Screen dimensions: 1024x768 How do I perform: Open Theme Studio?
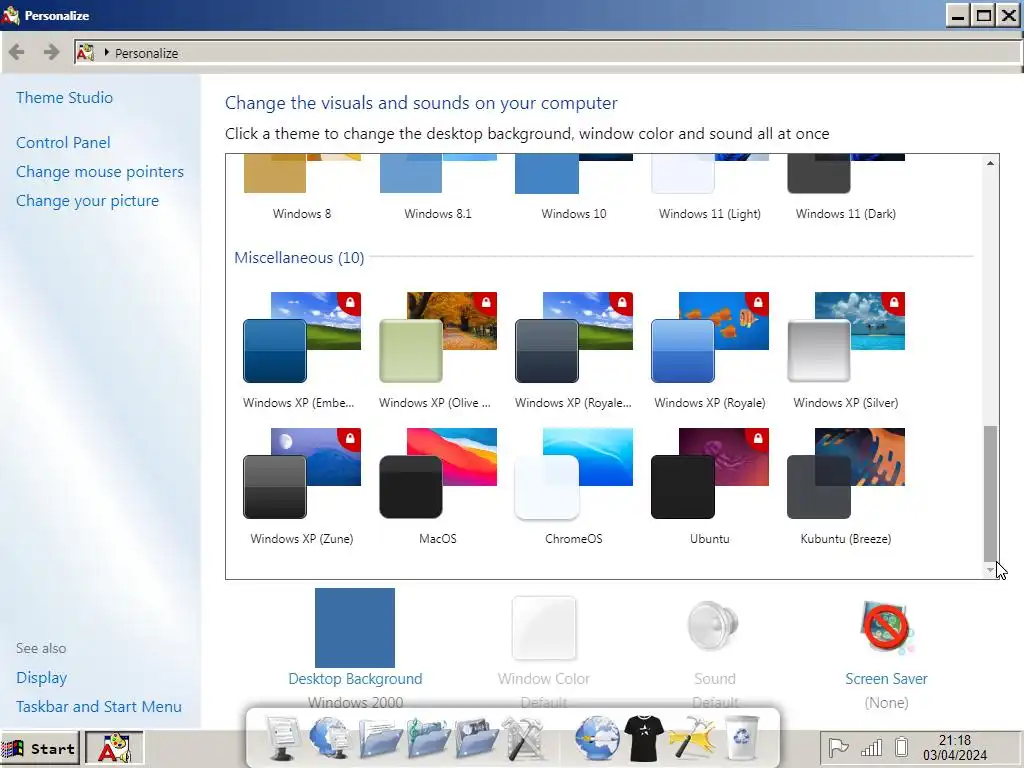click(x=65, y=97)
